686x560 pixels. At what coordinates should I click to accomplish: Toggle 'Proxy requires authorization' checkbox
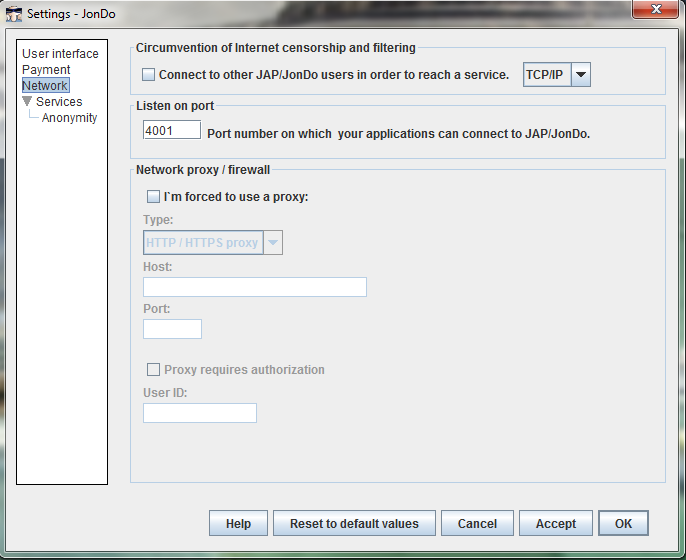154,370
